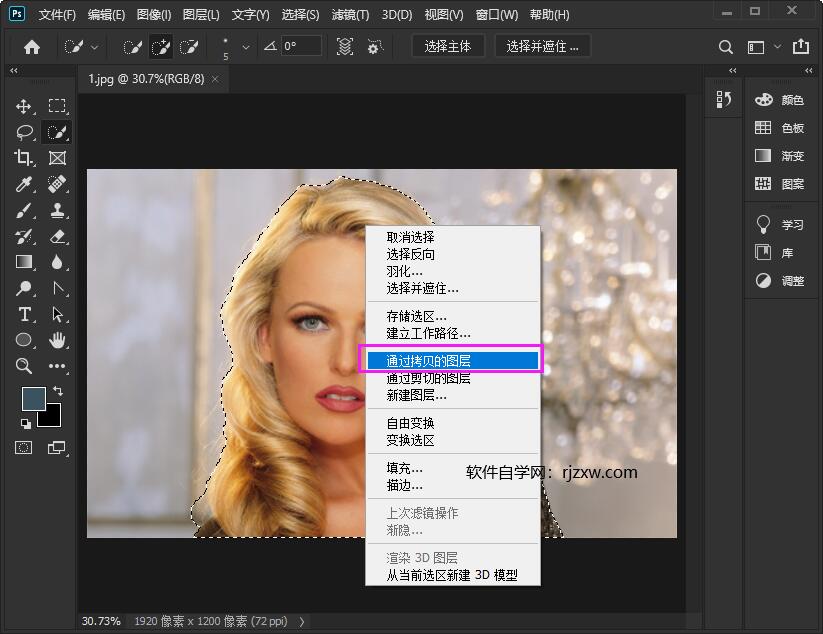Select the Clone Stamp tool

[56, 210]
